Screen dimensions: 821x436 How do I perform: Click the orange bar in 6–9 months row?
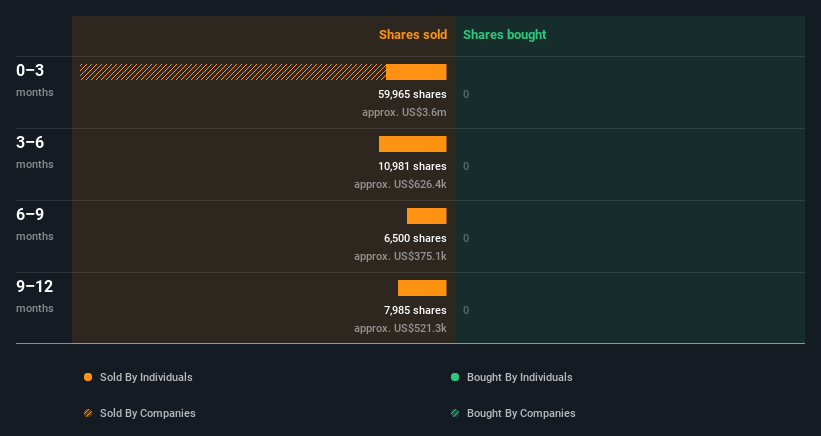click(427, 216)
